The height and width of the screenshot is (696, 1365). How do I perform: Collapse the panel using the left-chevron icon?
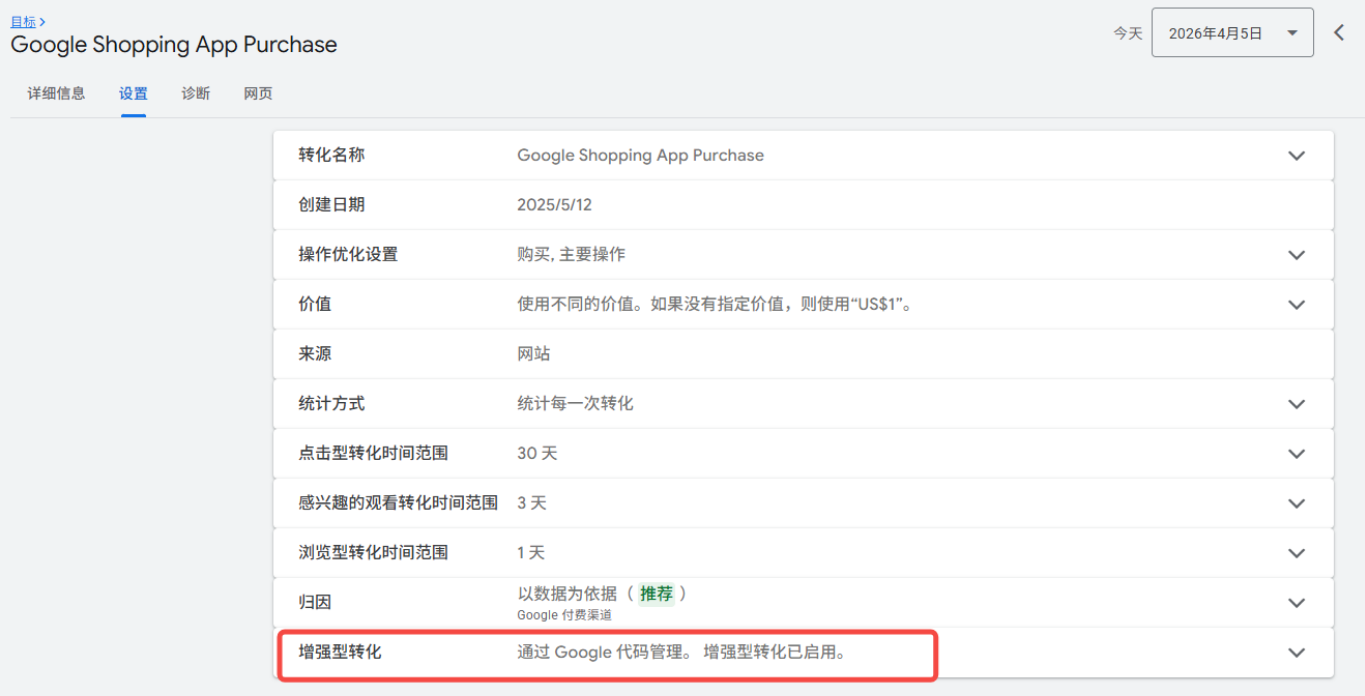[x=1339, y=31]
